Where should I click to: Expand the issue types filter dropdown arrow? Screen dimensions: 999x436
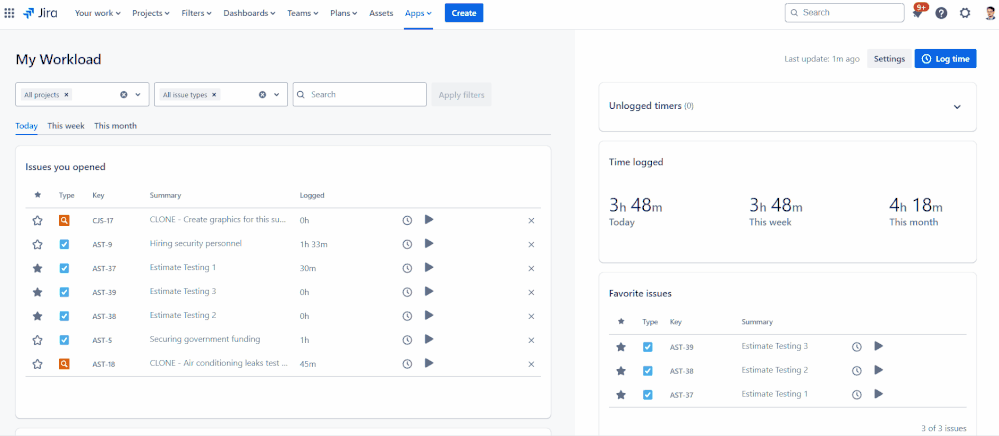click(x=277, y=94)
